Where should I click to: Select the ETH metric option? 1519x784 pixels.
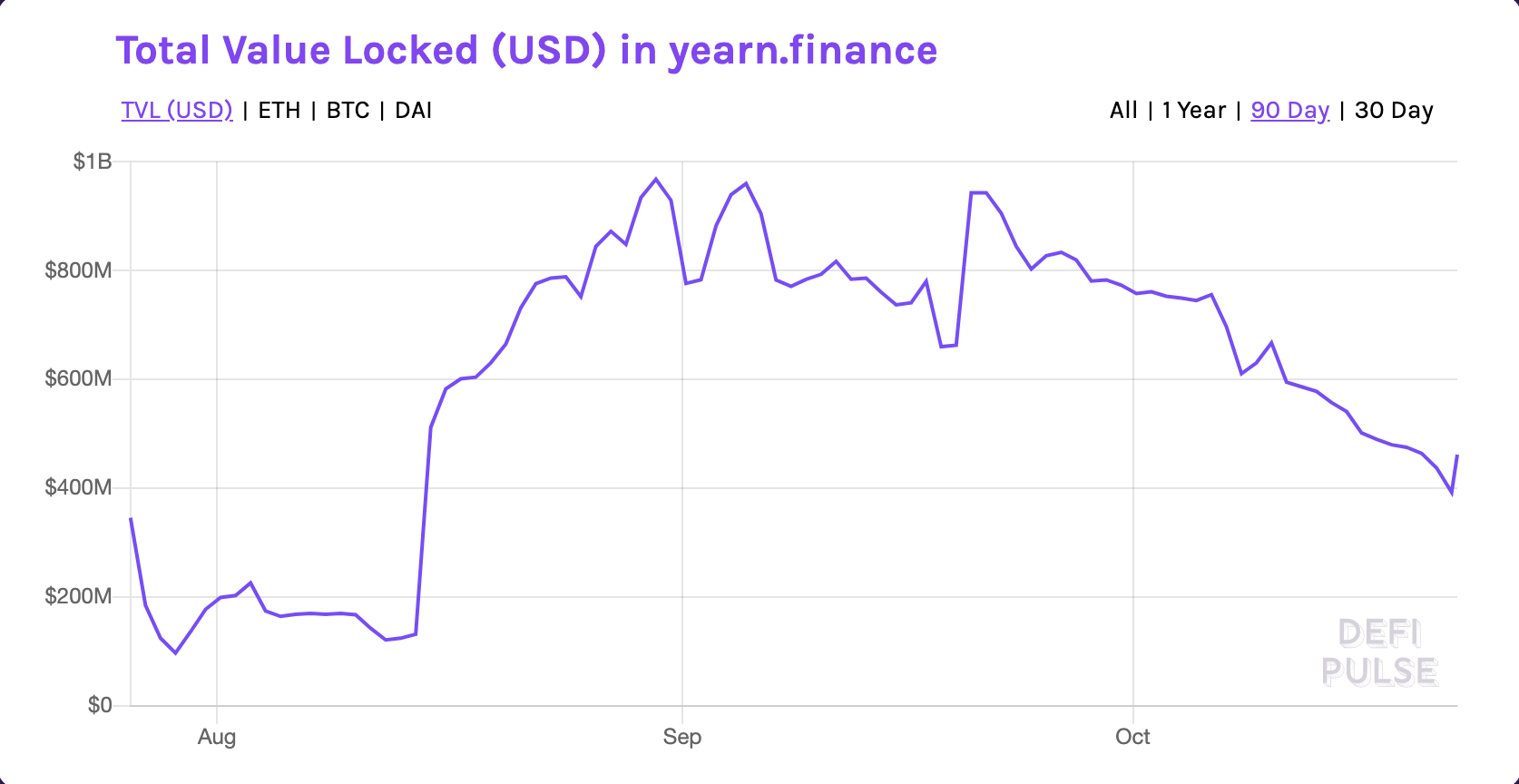[x=279, y=110]
